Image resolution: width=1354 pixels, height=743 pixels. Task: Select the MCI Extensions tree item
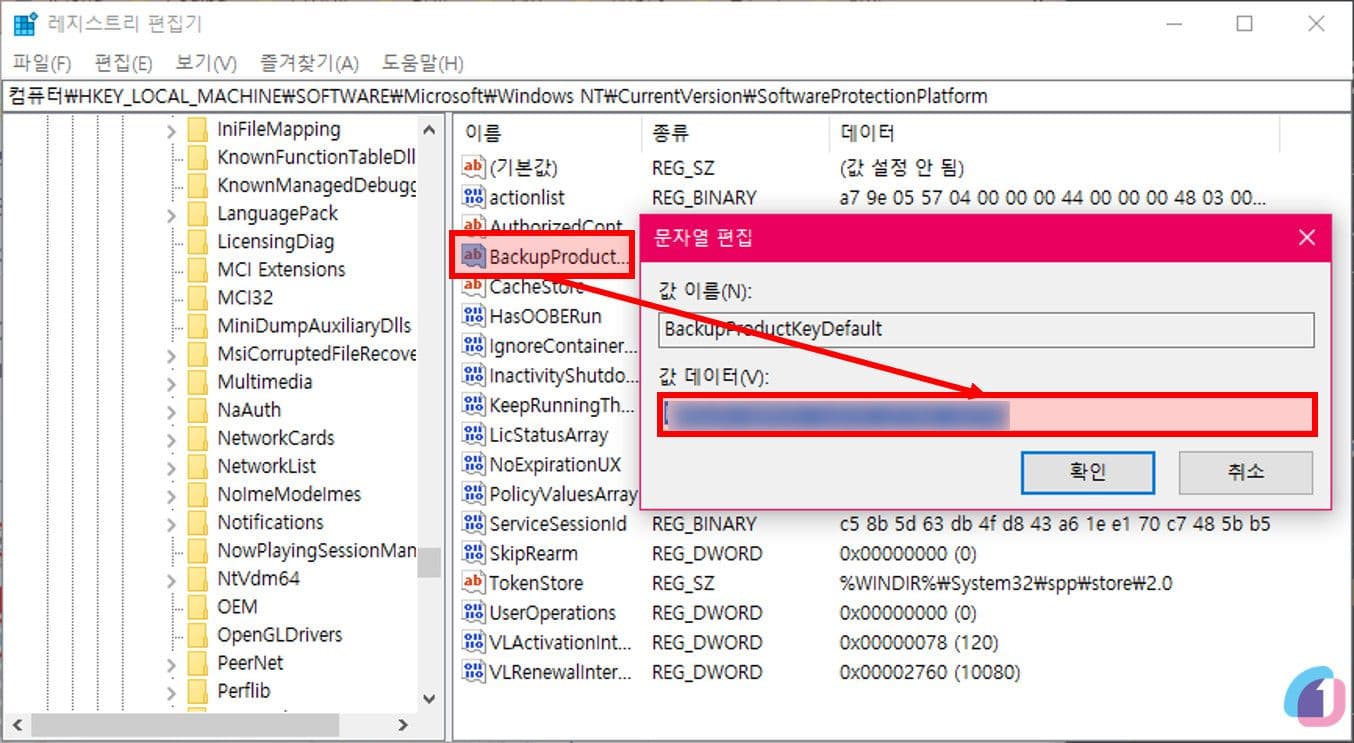click(x=281, y=269)
